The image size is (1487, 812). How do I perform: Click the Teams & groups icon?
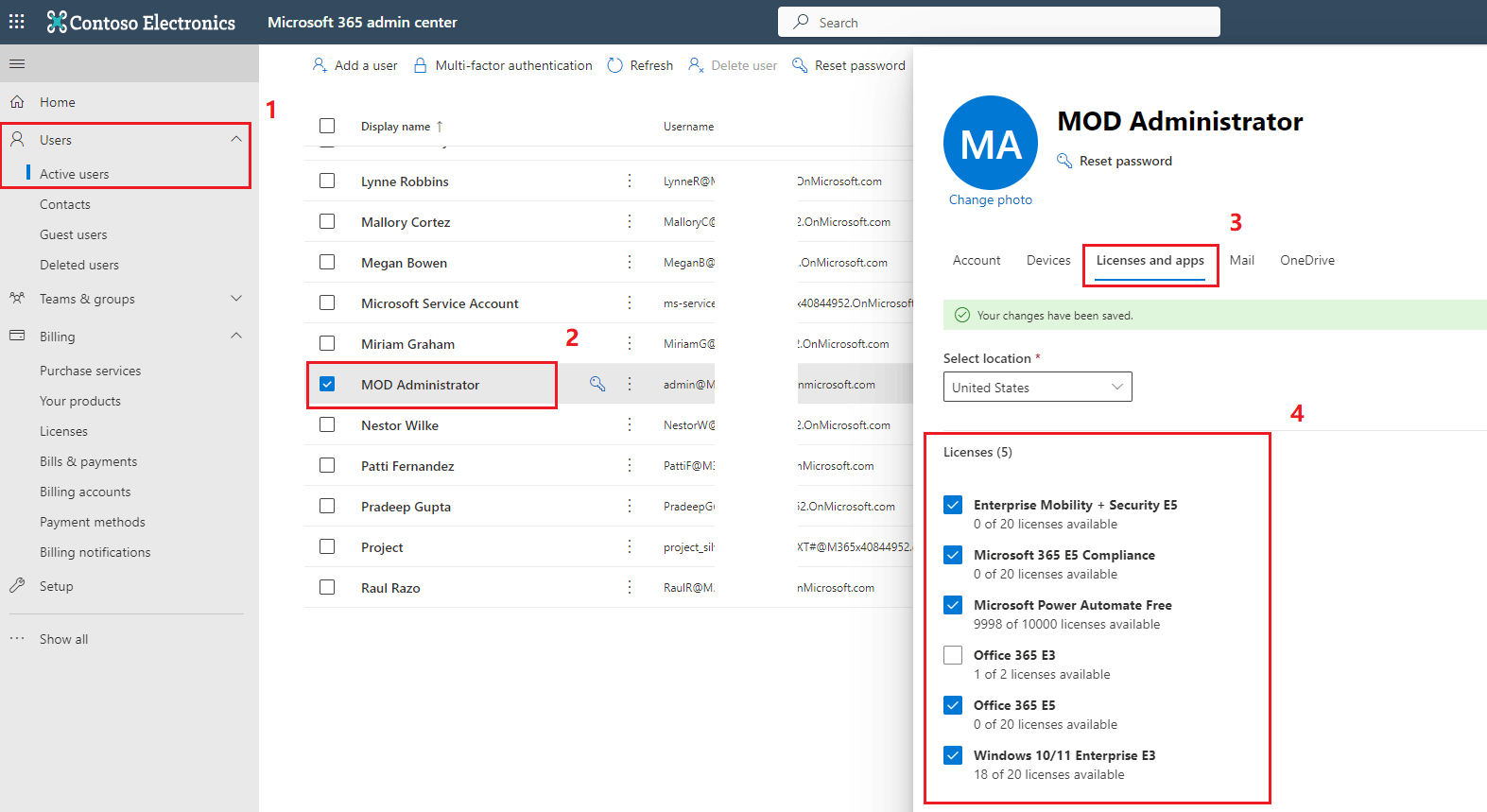17,298
